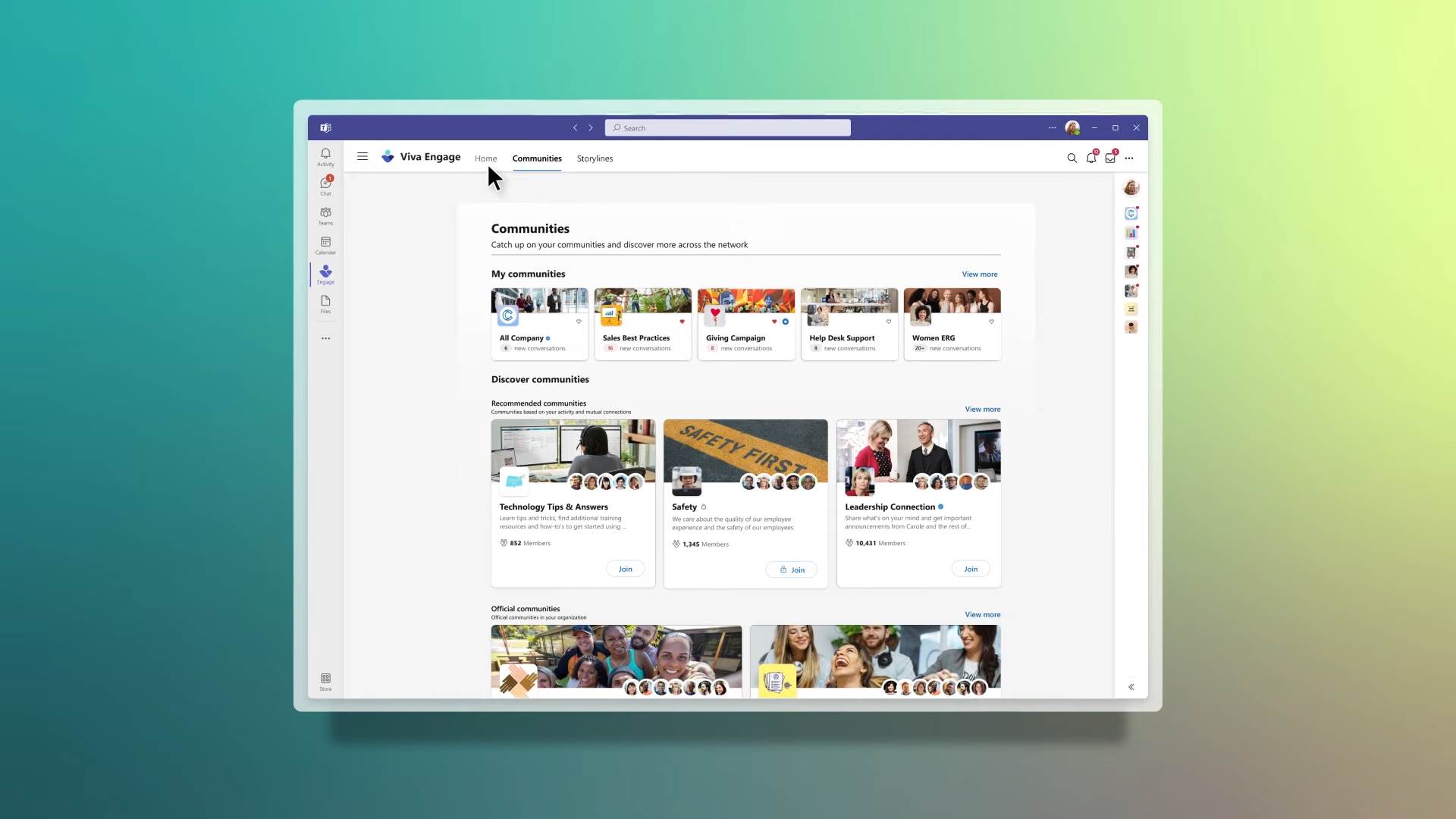Open the Engage inbox icon
The image size is (1456, 819).
pos(1110,158)
